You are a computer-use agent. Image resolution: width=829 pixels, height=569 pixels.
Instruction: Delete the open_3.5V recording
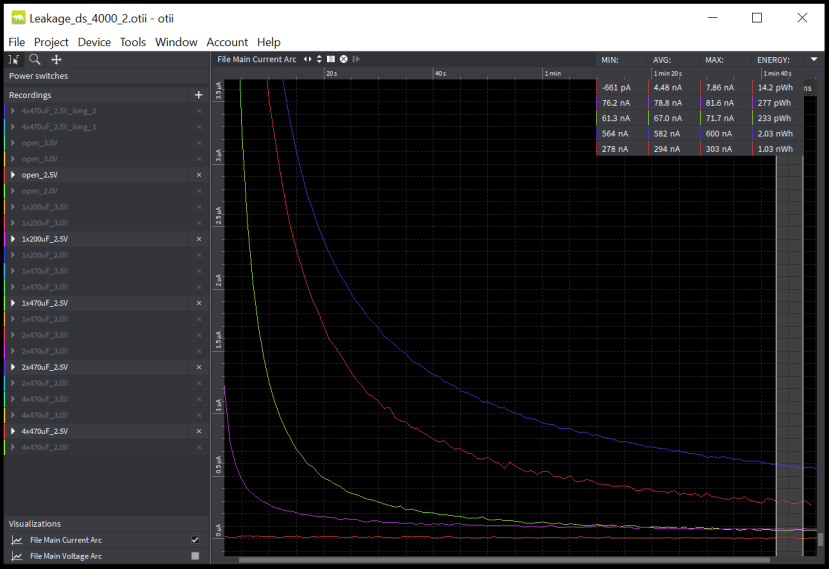199,143
